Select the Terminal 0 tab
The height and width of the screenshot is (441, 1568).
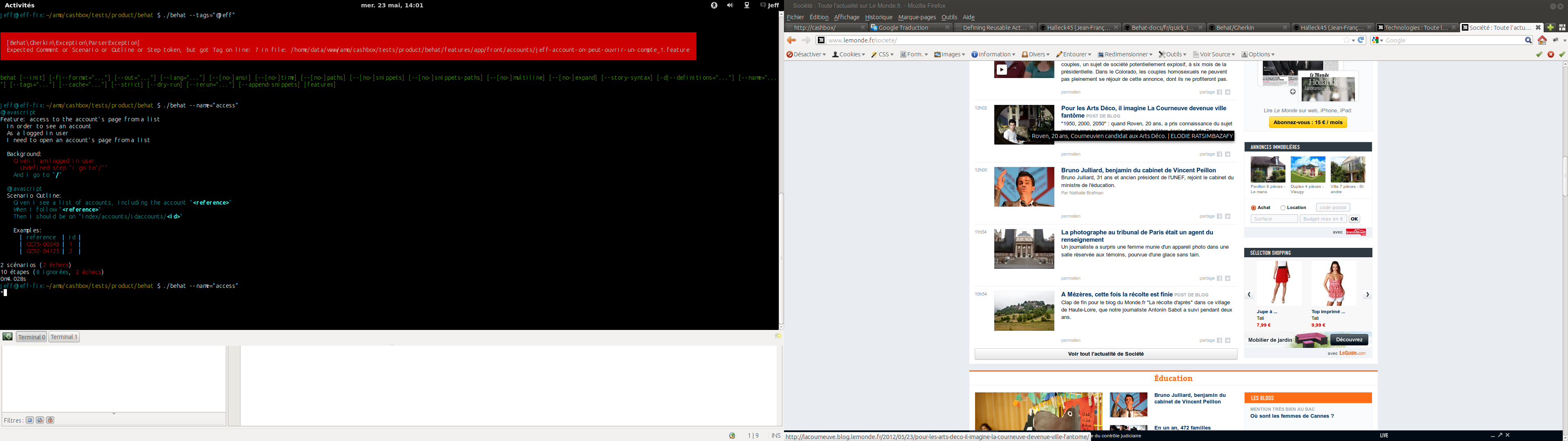(32, 337)
